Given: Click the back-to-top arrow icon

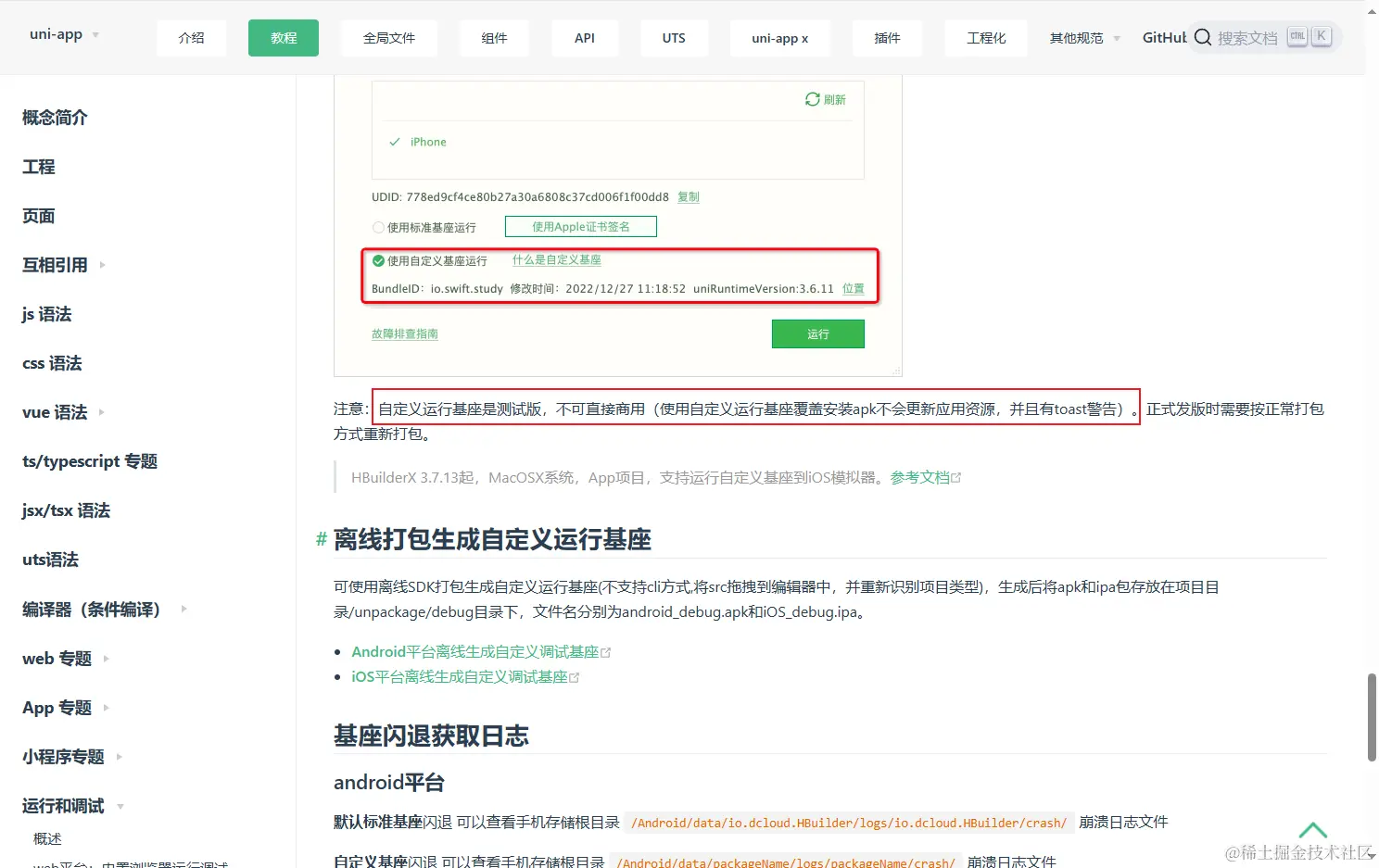Looking at the screenshot, I should pyautogui.click(x=1312, y=830).
